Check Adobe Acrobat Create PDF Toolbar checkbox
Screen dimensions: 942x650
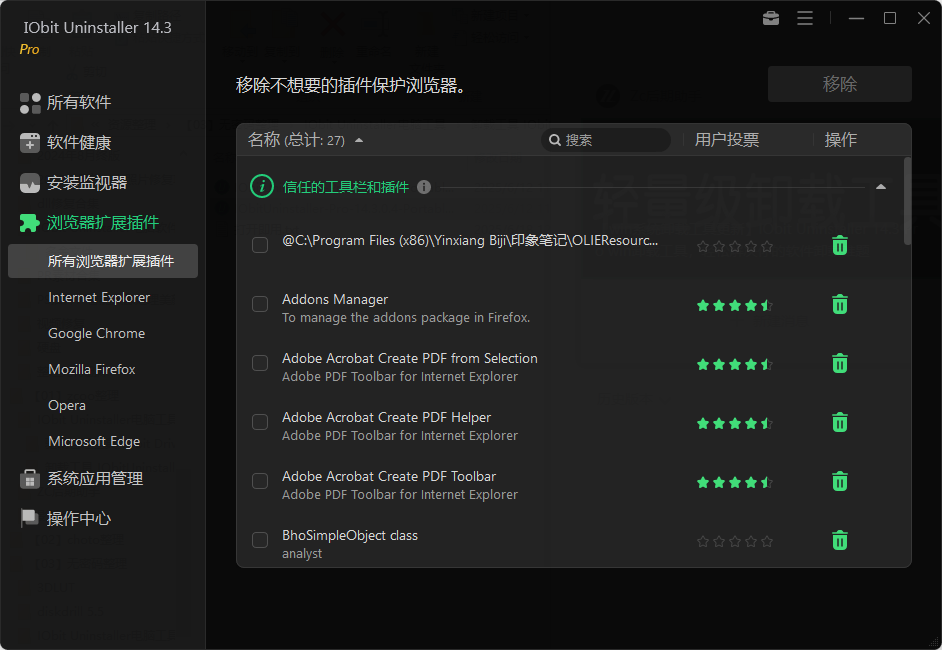point(260,481)
